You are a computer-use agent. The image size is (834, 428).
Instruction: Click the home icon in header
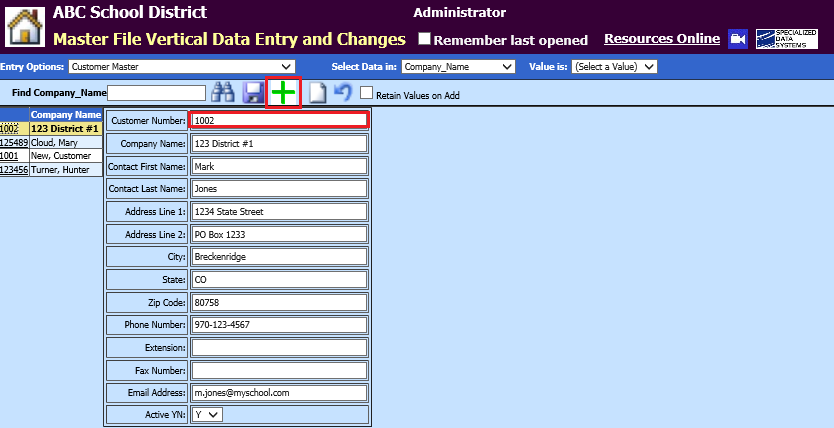pyautogui.click(x=24, y=26)
